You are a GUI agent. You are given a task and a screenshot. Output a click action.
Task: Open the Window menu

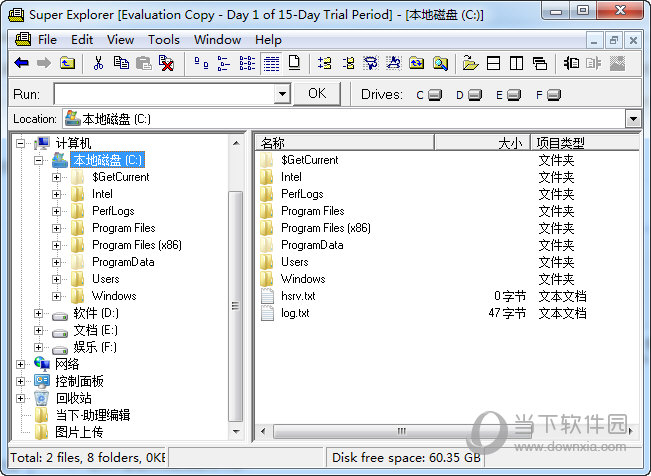[218, 40]
